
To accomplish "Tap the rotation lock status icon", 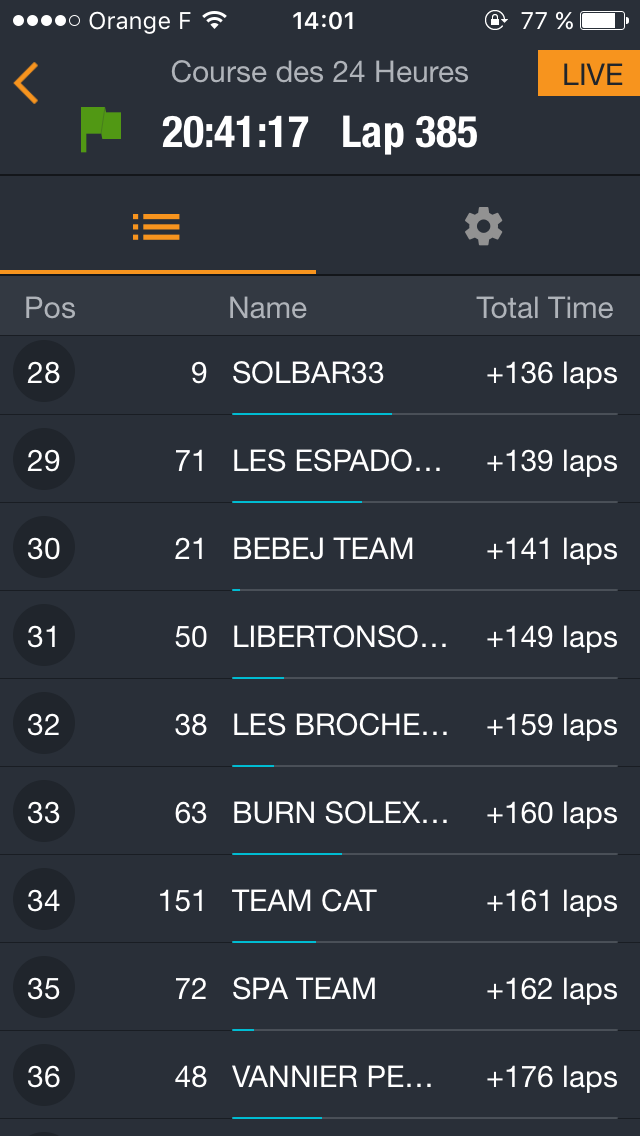I will point(495,20).
